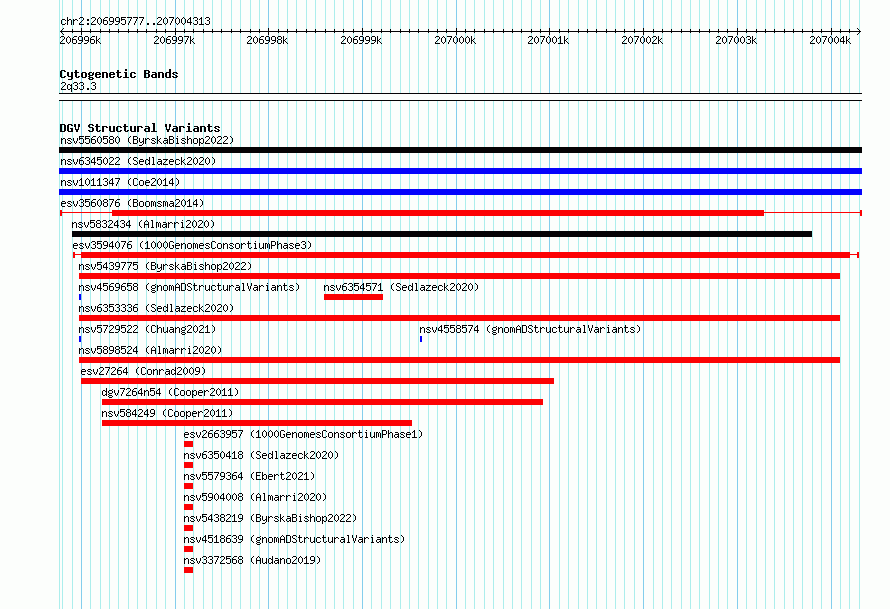The width and height of the screenshot is (890, 609).
Task: Click the red bar under dgv7264n54
Action: (322, 402)
